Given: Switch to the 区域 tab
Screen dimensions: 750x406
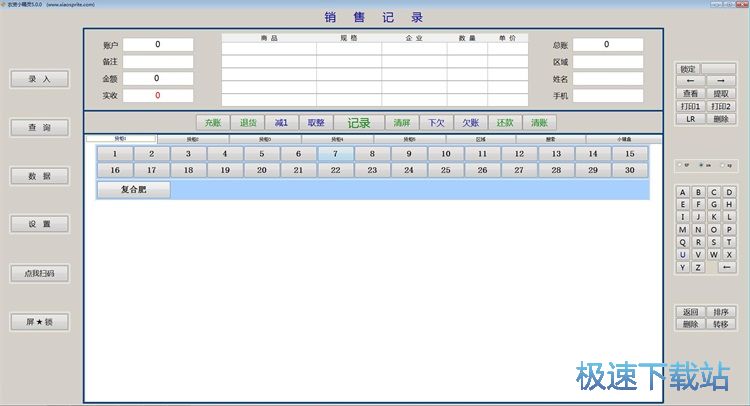Looking at the screenshot, I should click(x=480, y=139).
